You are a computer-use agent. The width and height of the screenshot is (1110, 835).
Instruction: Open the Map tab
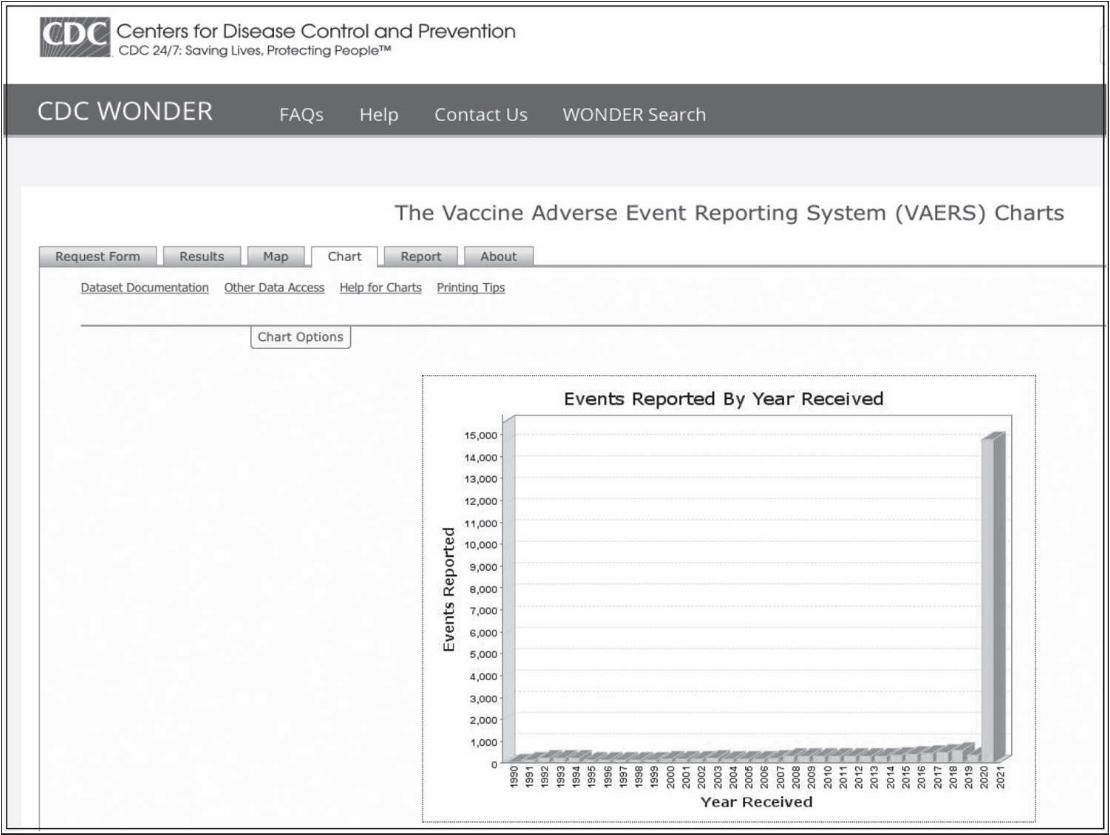(x=275, y=257)
